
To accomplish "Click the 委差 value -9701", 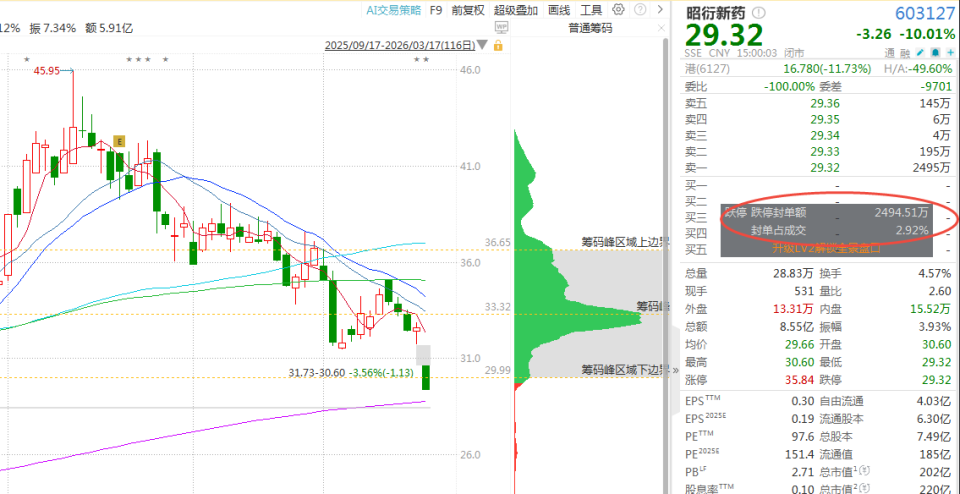I will (934, 86).
